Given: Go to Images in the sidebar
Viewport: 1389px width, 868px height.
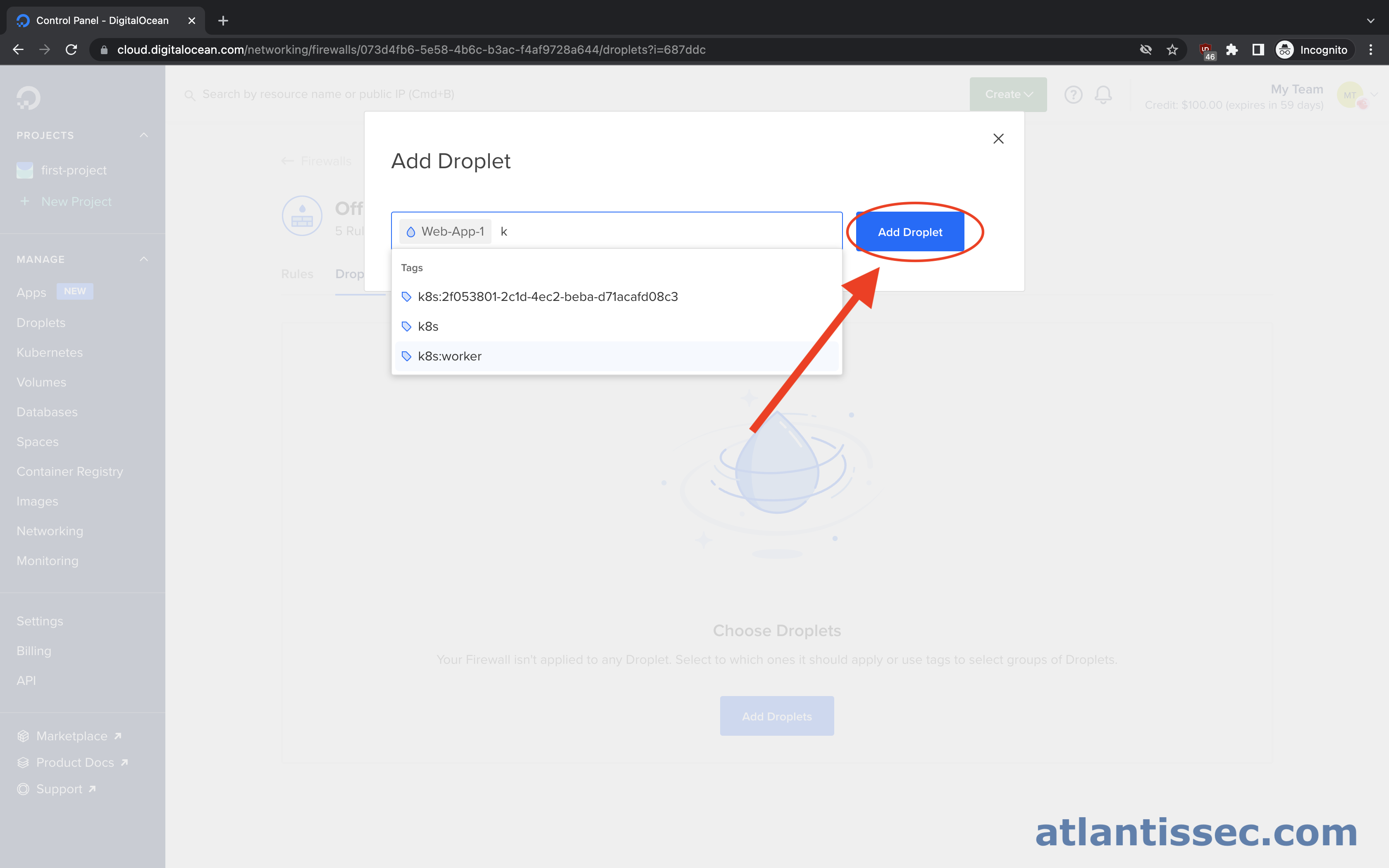Looking at the screenshot, I should 37,501.
